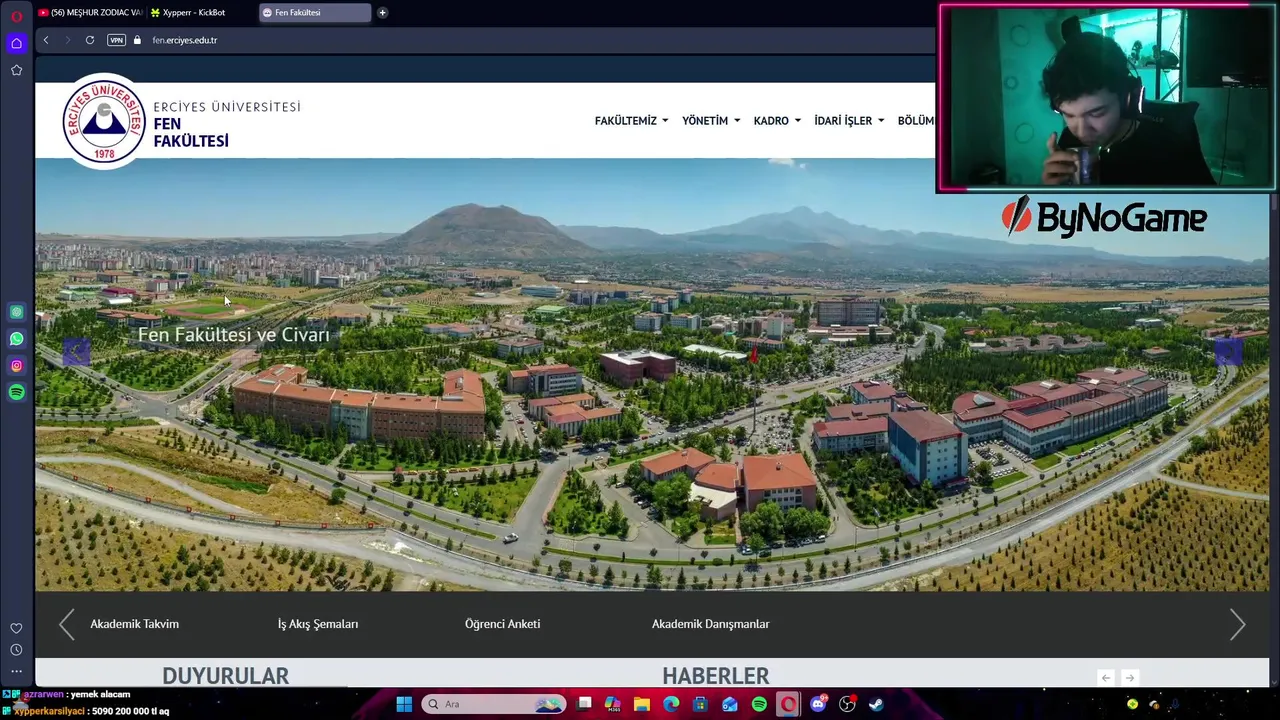Click the browser forward arrow
The image size is (1280, 720).
[67, 40]
